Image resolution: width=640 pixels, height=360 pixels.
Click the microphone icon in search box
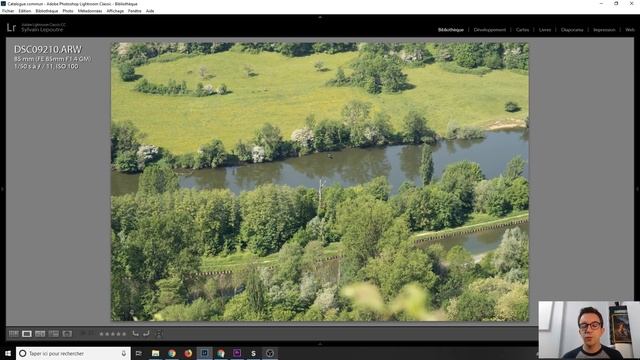[124, 353]
